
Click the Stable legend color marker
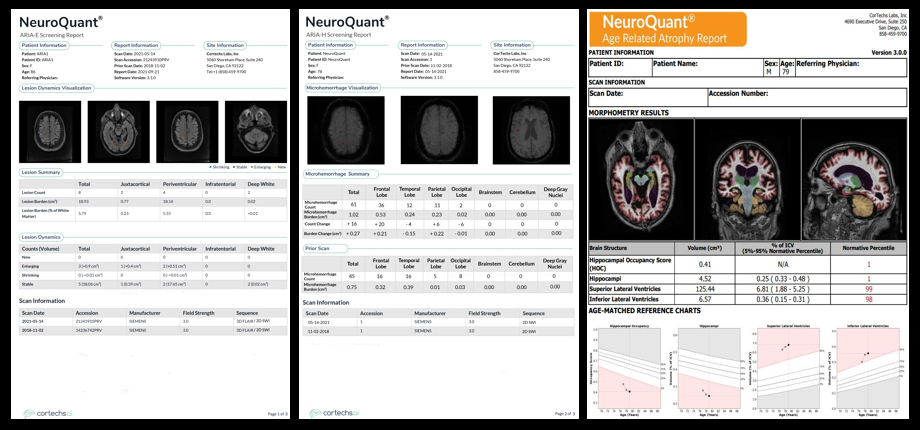(x=236, y=167)
